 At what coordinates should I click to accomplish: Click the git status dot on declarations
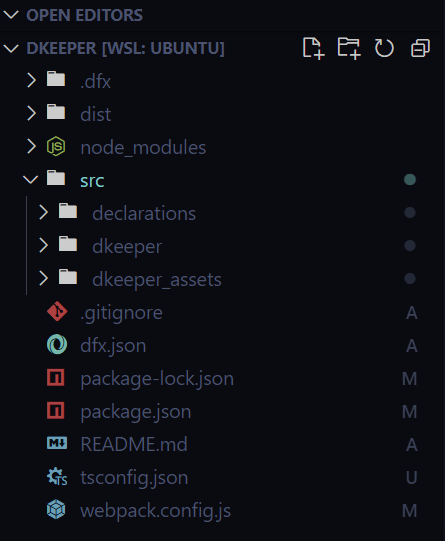pyautogui.click(x=410, y=213)
